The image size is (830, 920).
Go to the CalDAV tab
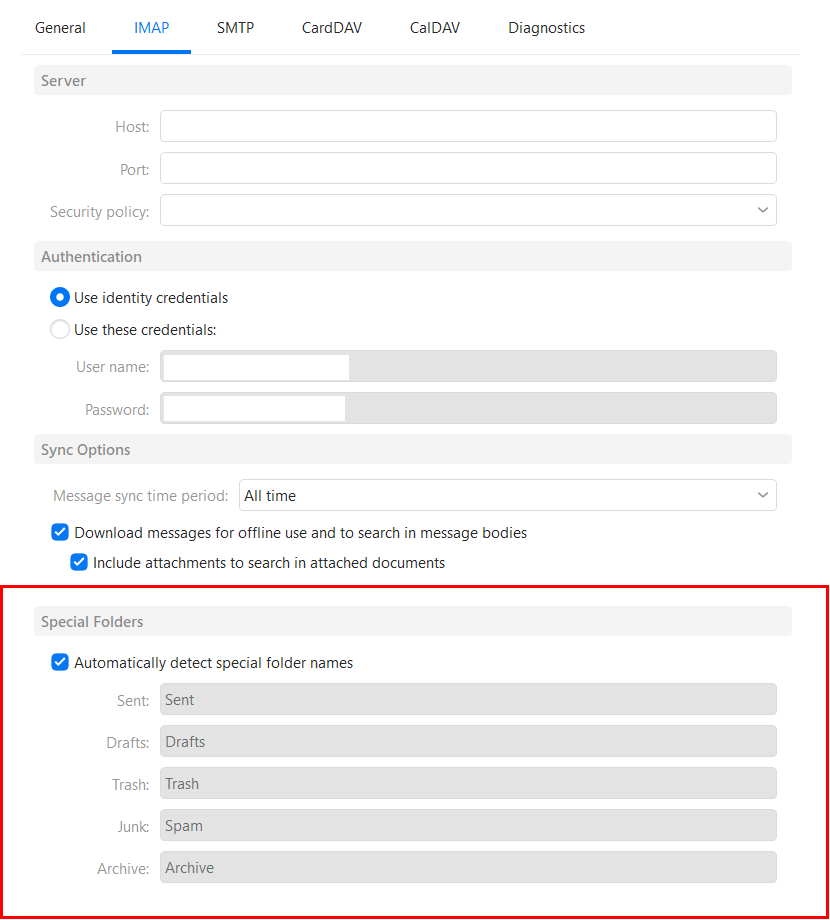[435, 28]
